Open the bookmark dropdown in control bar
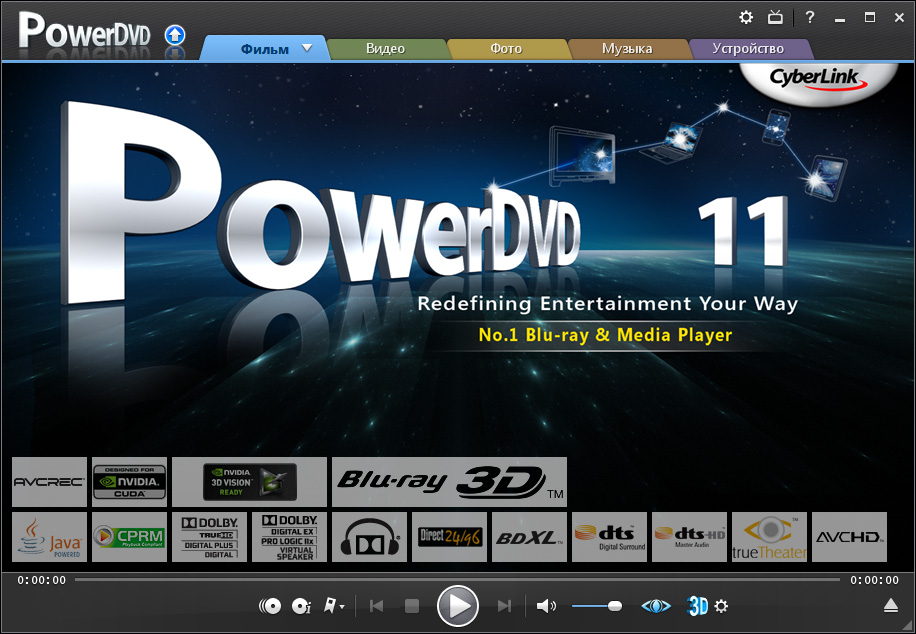The height and width of the screenshot is (634, 916). coord(335,606)
